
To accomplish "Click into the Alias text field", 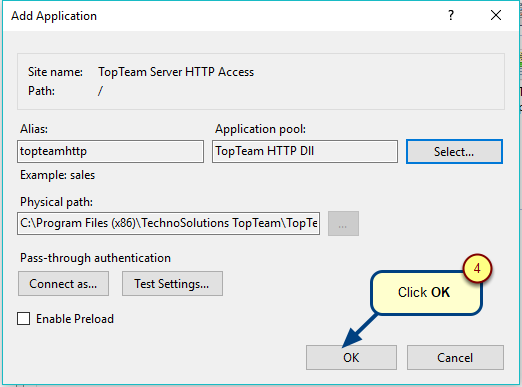I will point(110,151).
